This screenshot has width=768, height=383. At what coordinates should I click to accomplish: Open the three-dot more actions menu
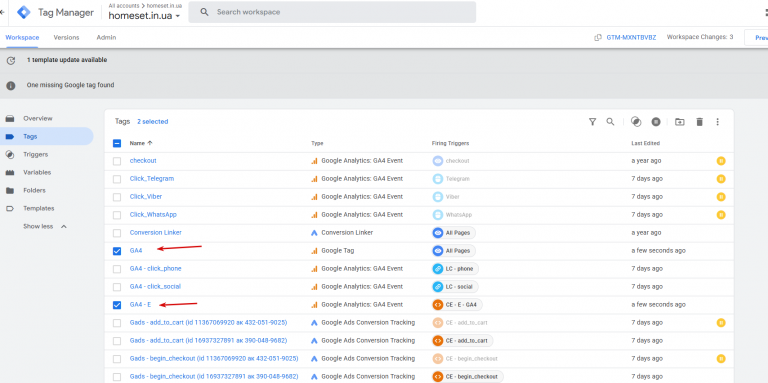718,122
